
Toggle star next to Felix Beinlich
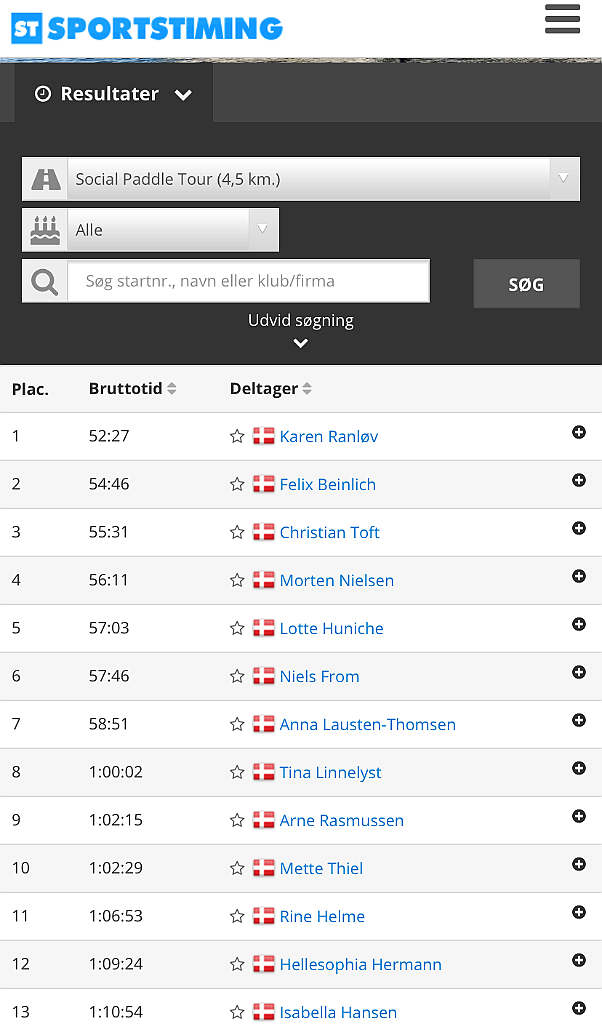(237, 484)
